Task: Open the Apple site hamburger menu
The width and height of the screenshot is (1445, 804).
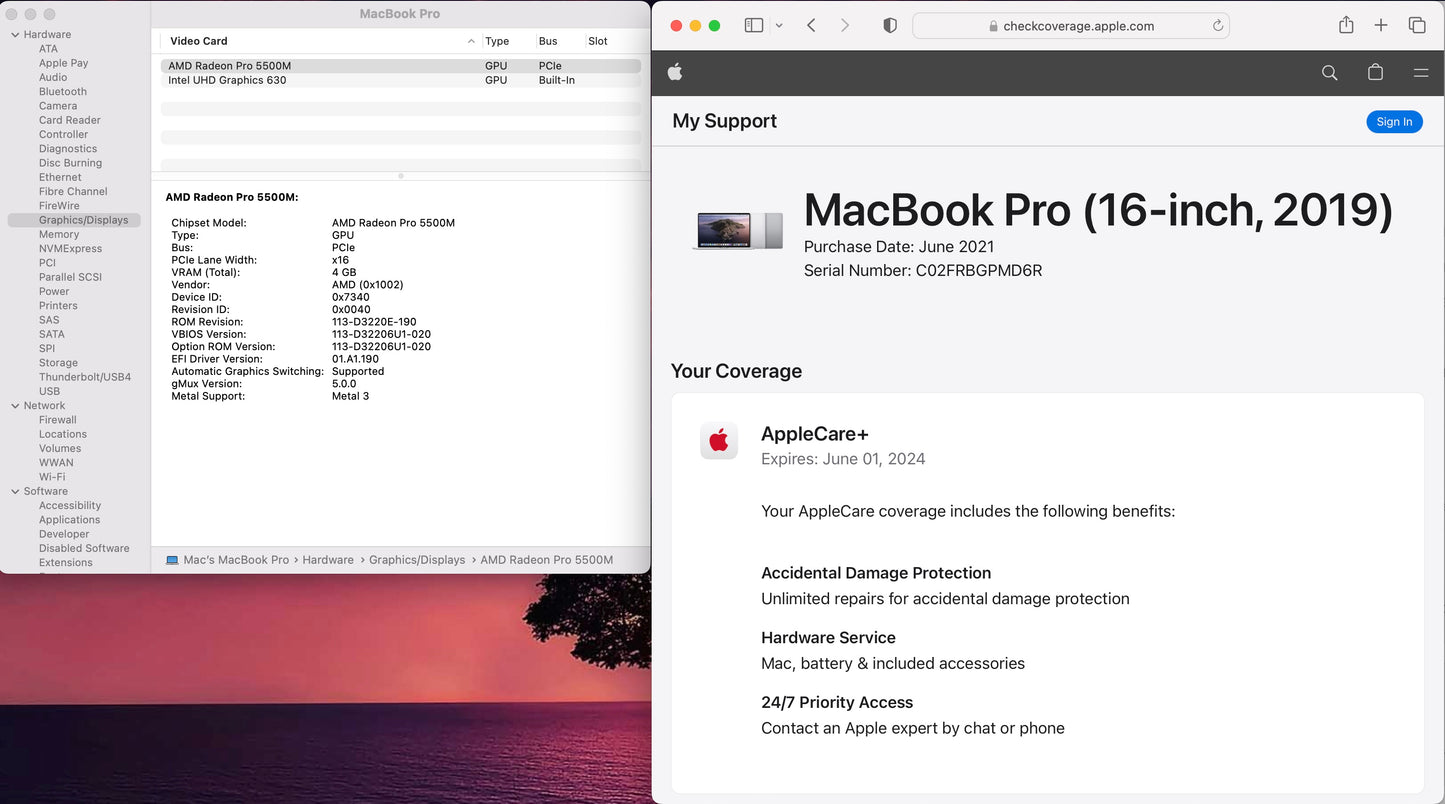Action: [1420, 72]
